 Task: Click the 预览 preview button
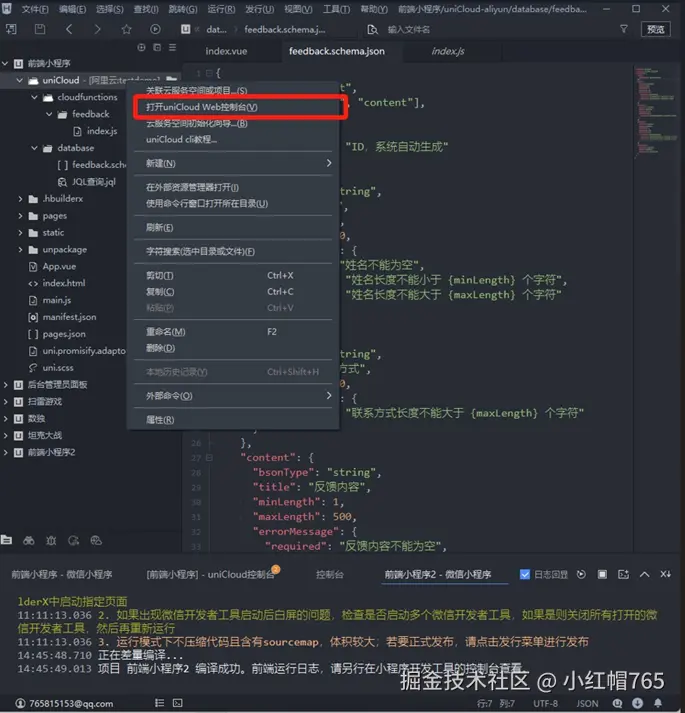tap(655, 29)
